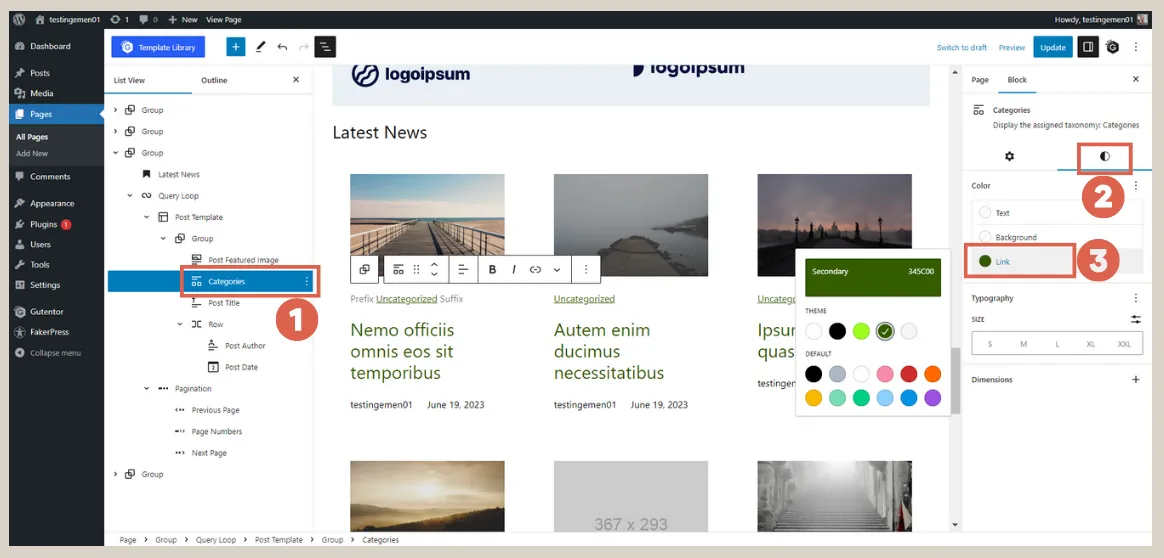Open the block Settings gear tab
Viewport: 1164px width, 558px height.
(x=1010, y=157)
